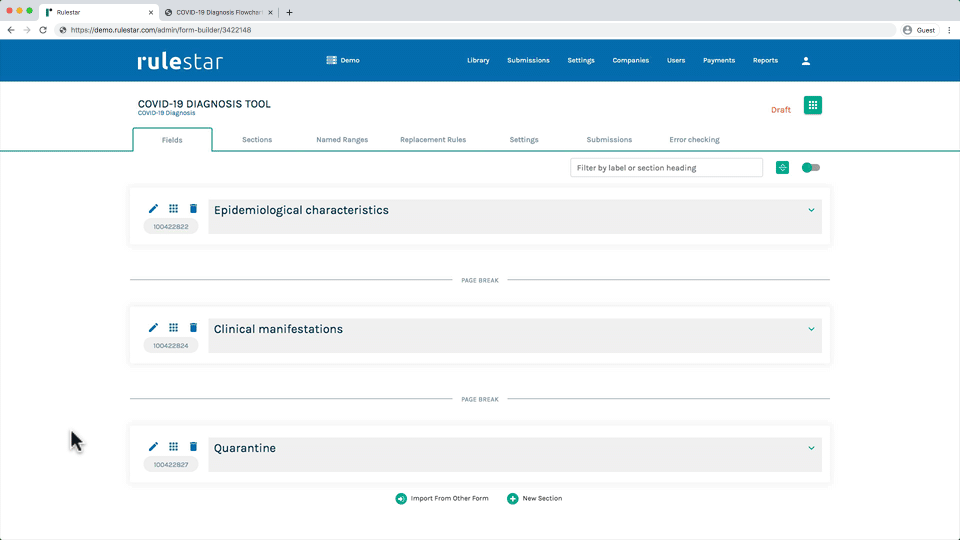
Task: Switch to the Sections tab
Action: point(257,140)
